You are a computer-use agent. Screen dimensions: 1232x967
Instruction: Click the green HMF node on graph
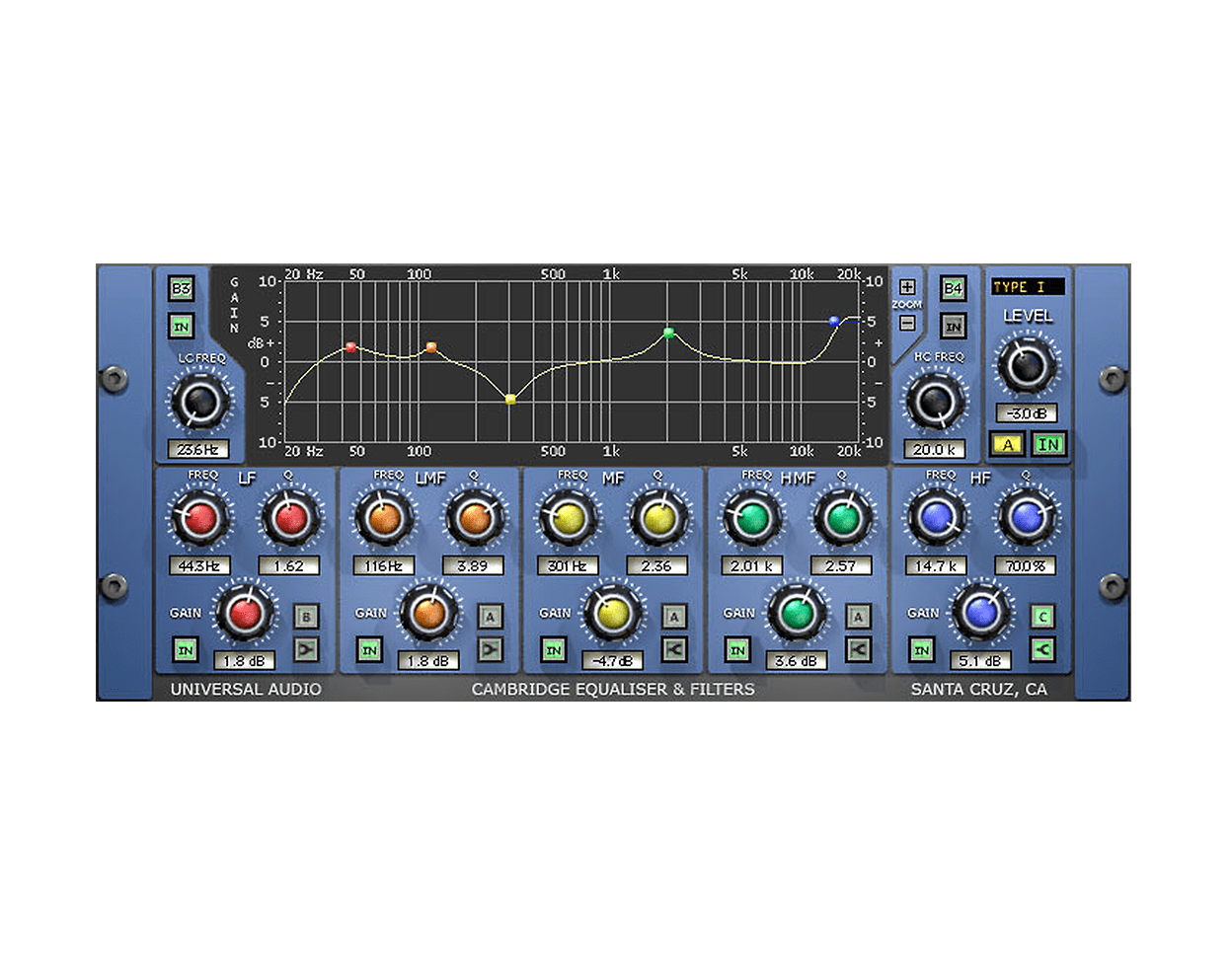(x=668, y=334)
